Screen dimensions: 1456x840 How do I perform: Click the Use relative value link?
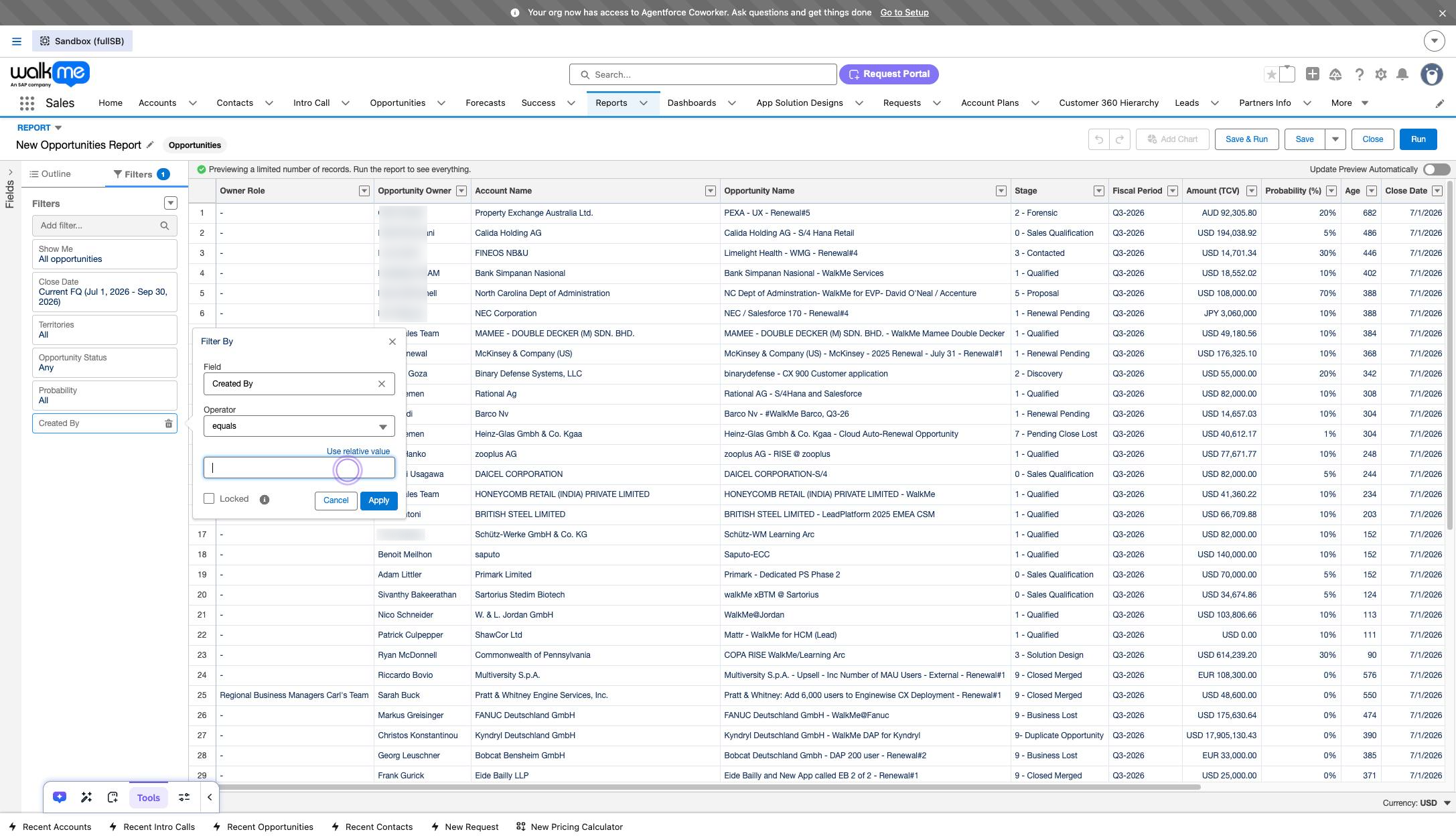coord(358,451)
